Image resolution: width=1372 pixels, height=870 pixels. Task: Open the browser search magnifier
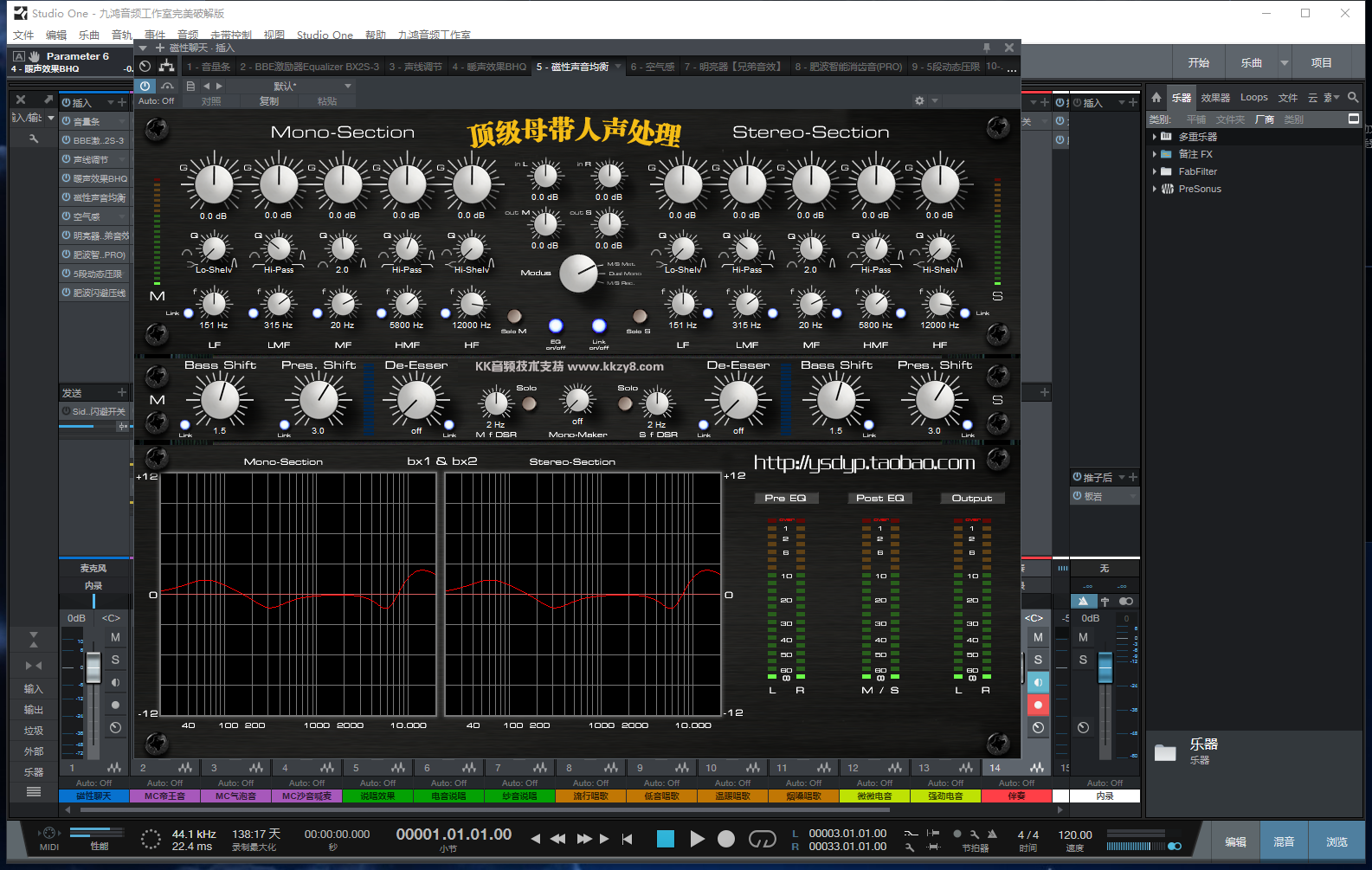pos(1353,97)
